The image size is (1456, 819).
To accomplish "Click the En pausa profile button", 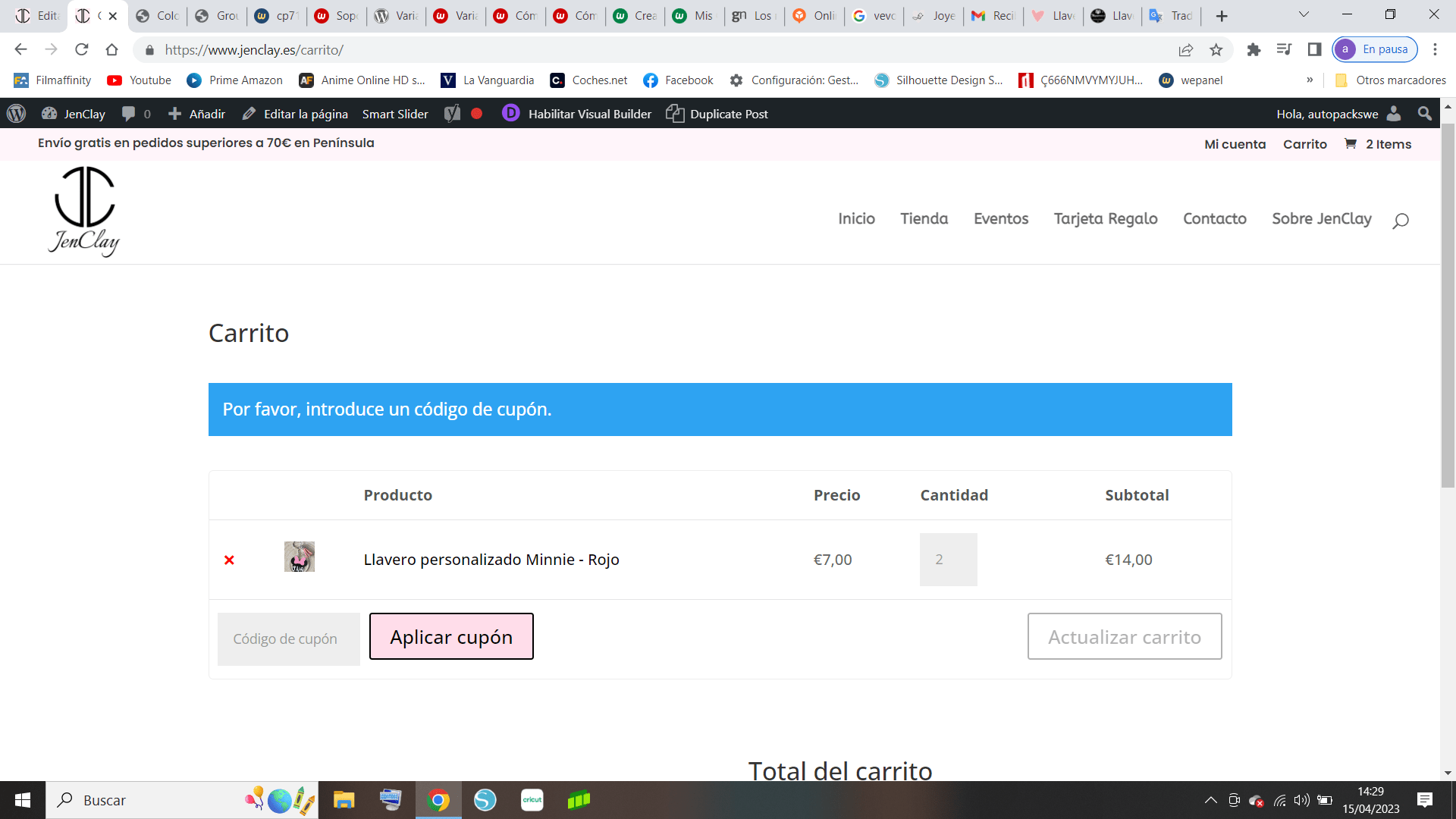I will click(1375, 49).
